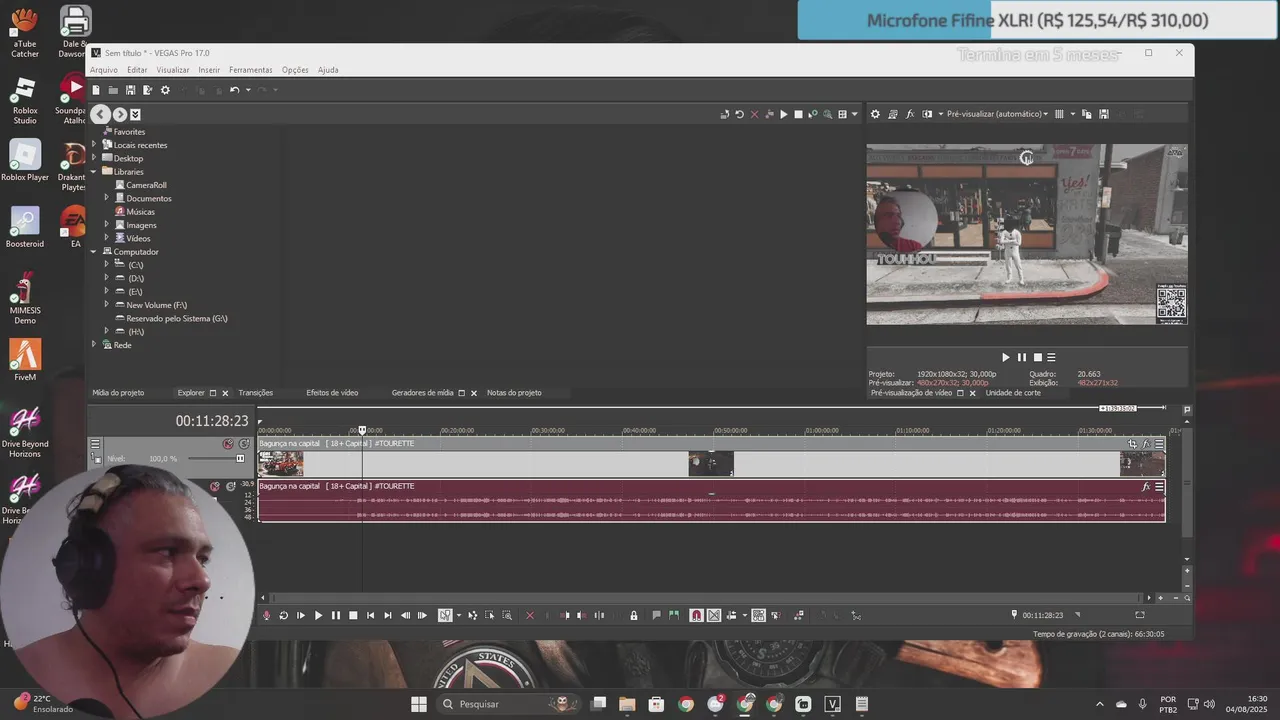Go back in the Explorer panel

coord(101,115)
